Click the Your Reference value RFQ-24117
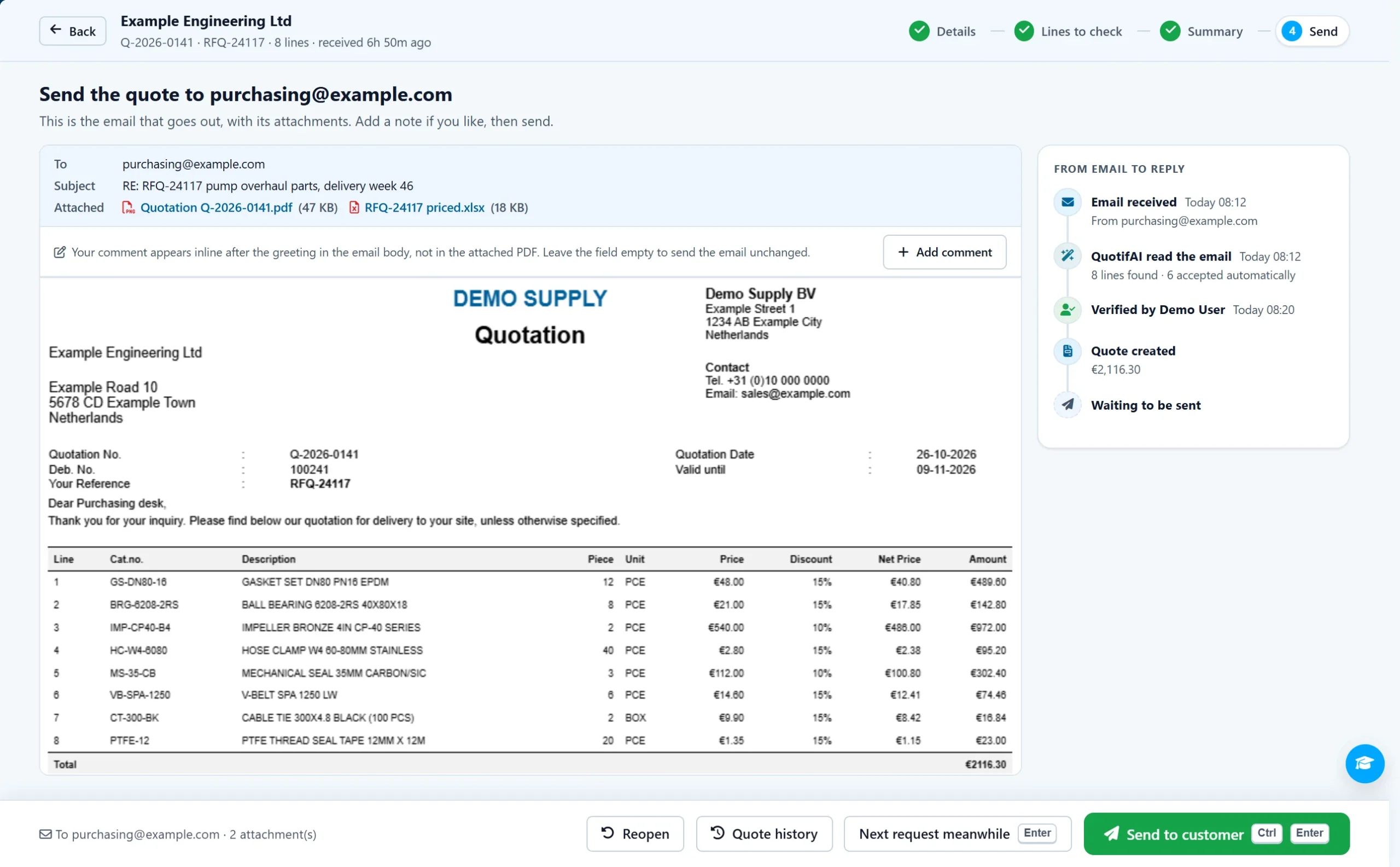This screenshot has width=1400, height=867. pos(320,484)
